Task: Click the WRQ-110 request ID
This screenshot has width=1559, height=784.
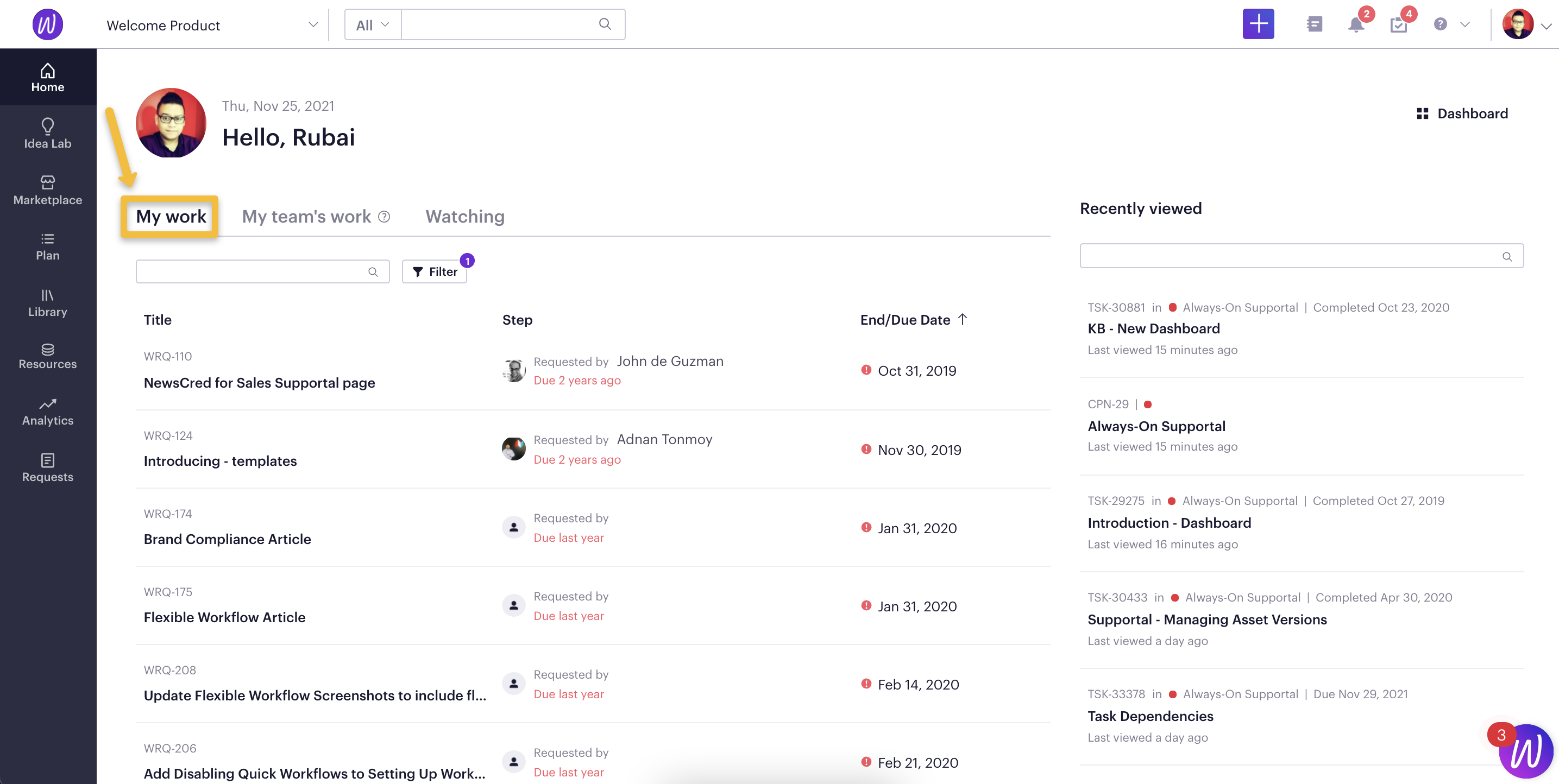Action: [x=168, y=356]
